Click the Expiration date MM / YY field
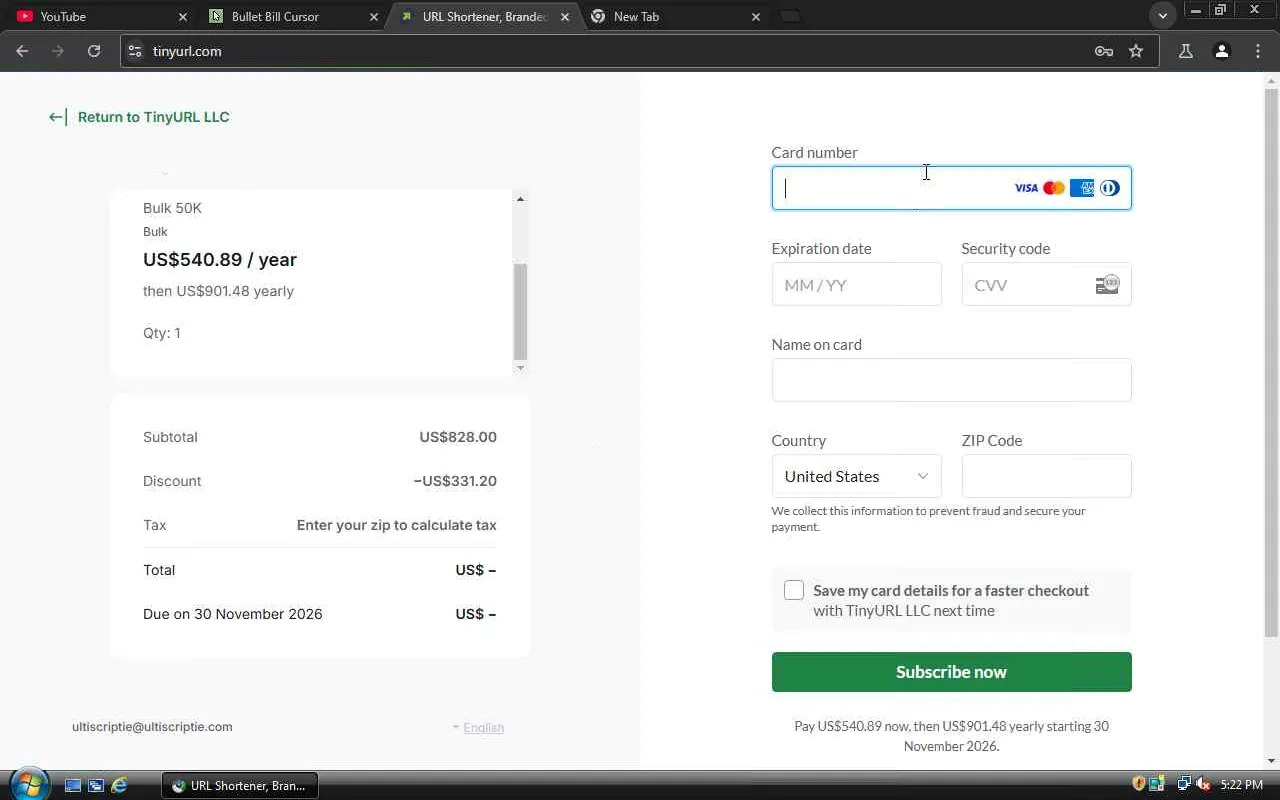1280x800 pixels. (856, 285)
